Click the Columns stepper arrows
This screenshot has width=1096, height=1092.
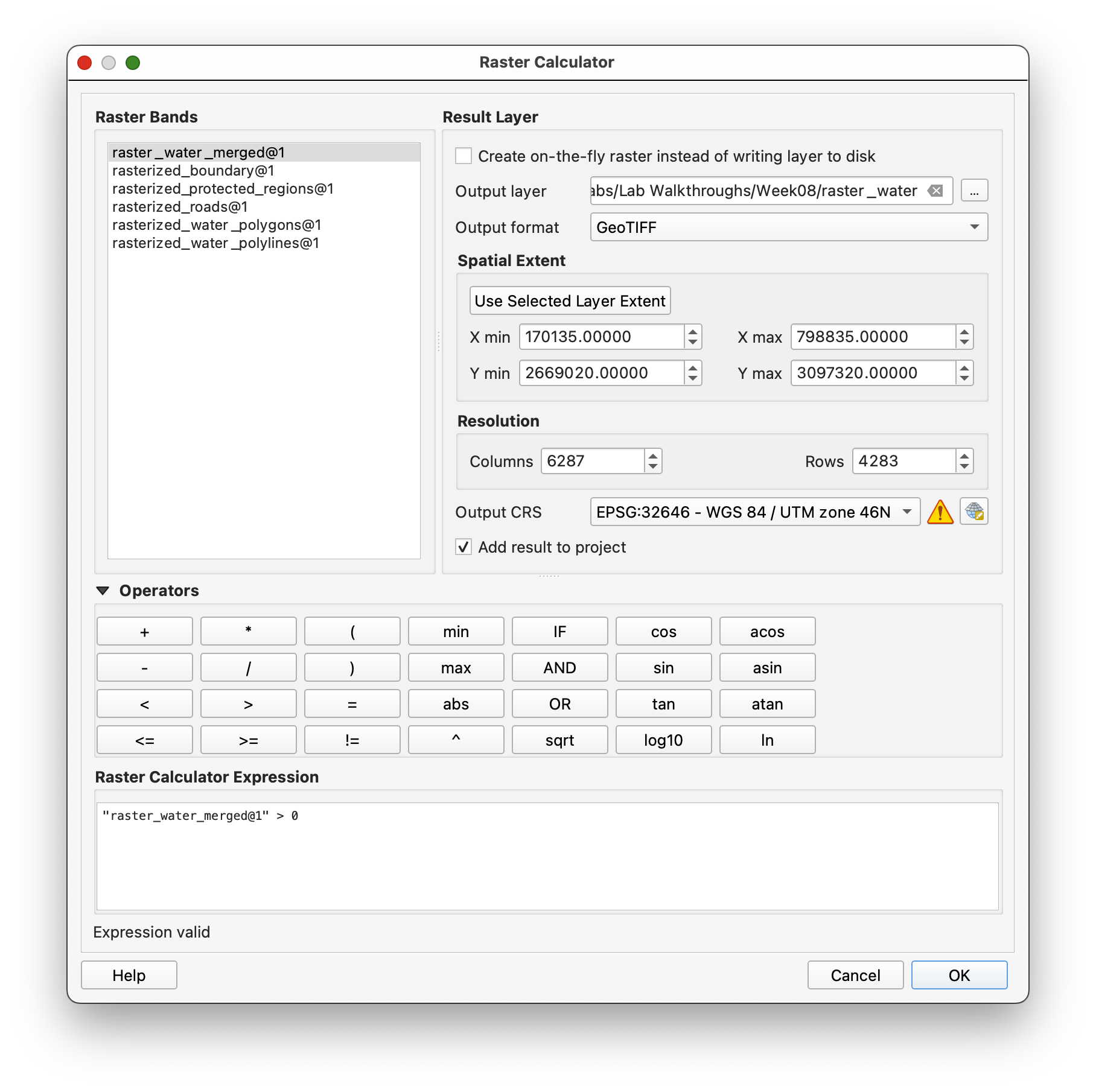653,461
